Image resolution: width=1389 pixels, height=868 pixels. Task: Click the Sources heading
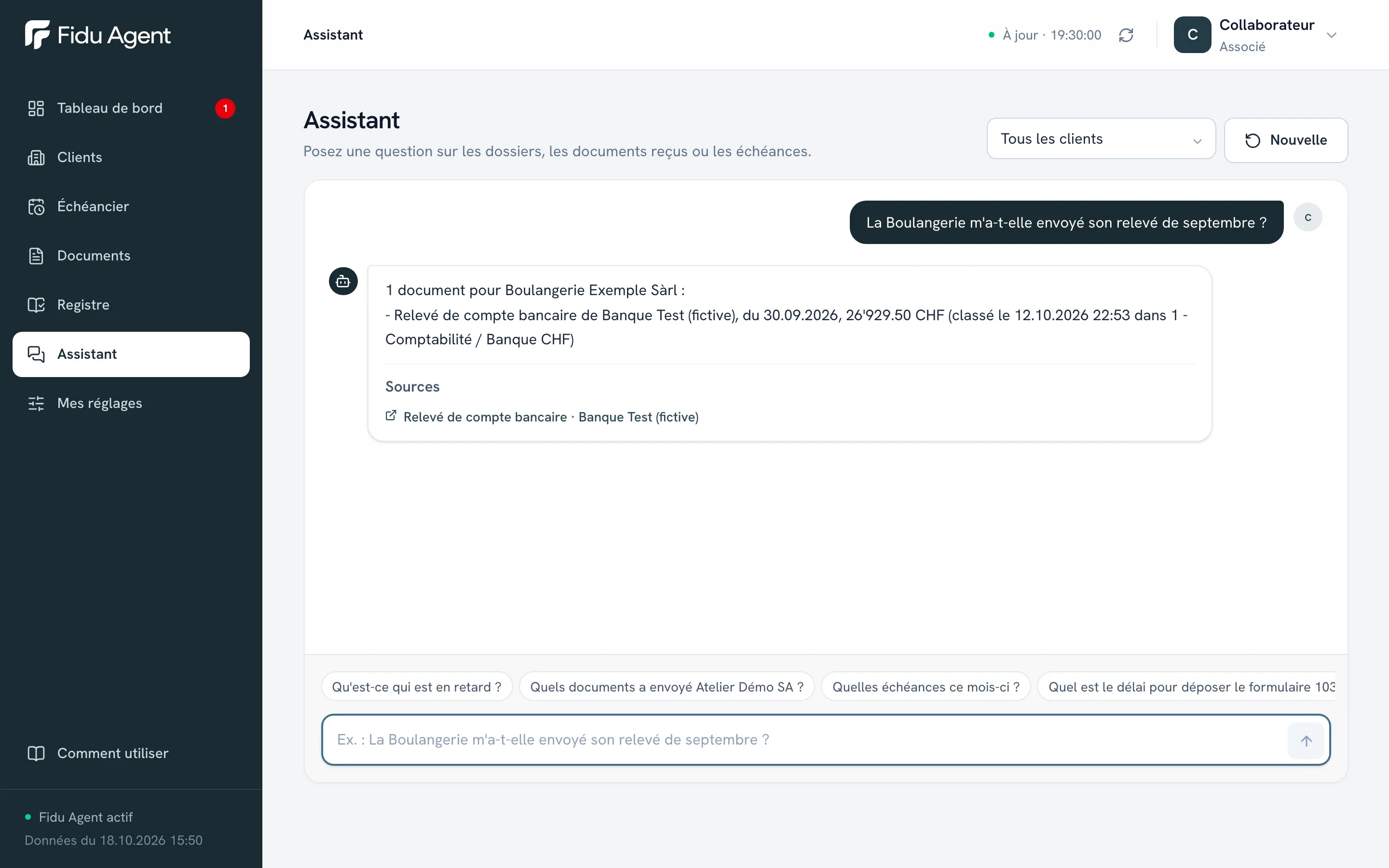point(413,387)
